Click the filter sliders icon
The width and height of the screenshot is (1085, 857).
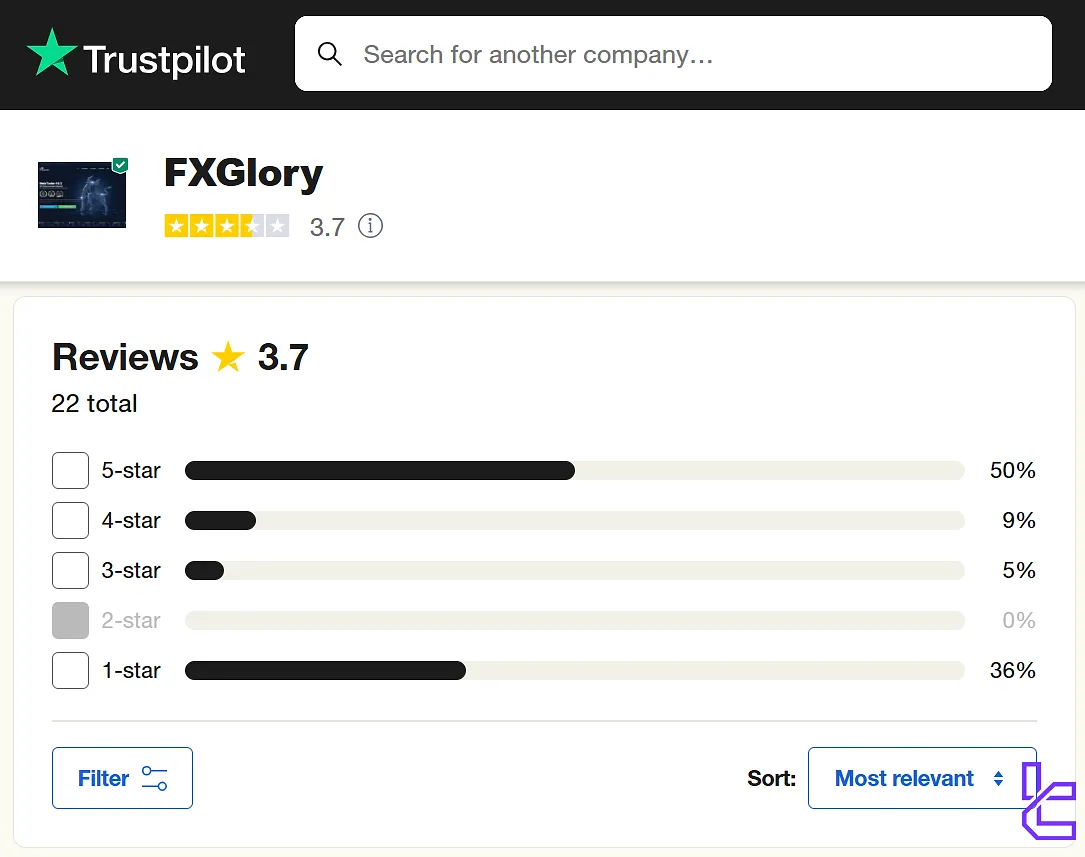[x=154, y=778]
